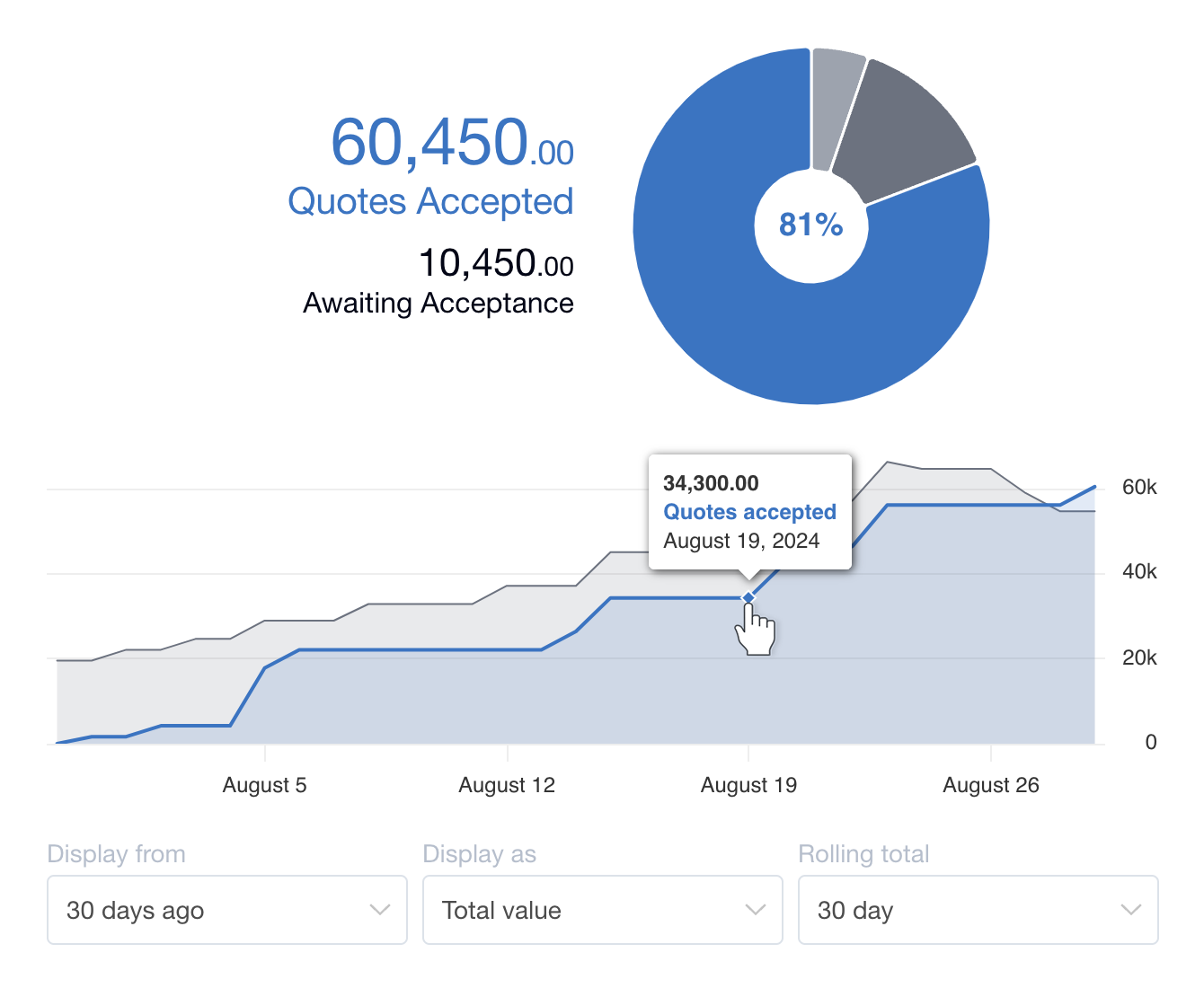
Task: Click the 'Rolling total' field label
Action: (x=863, y=854)
